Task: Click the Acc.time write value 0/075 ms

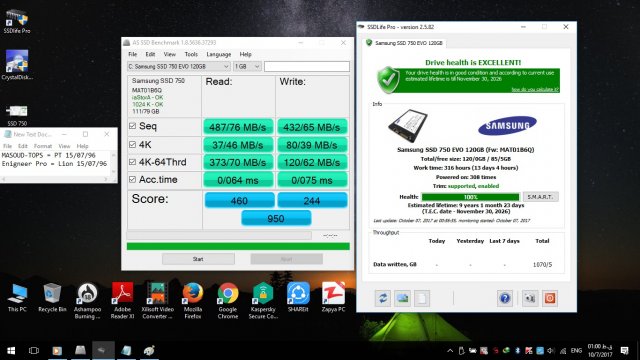Action: pos(312,180)
